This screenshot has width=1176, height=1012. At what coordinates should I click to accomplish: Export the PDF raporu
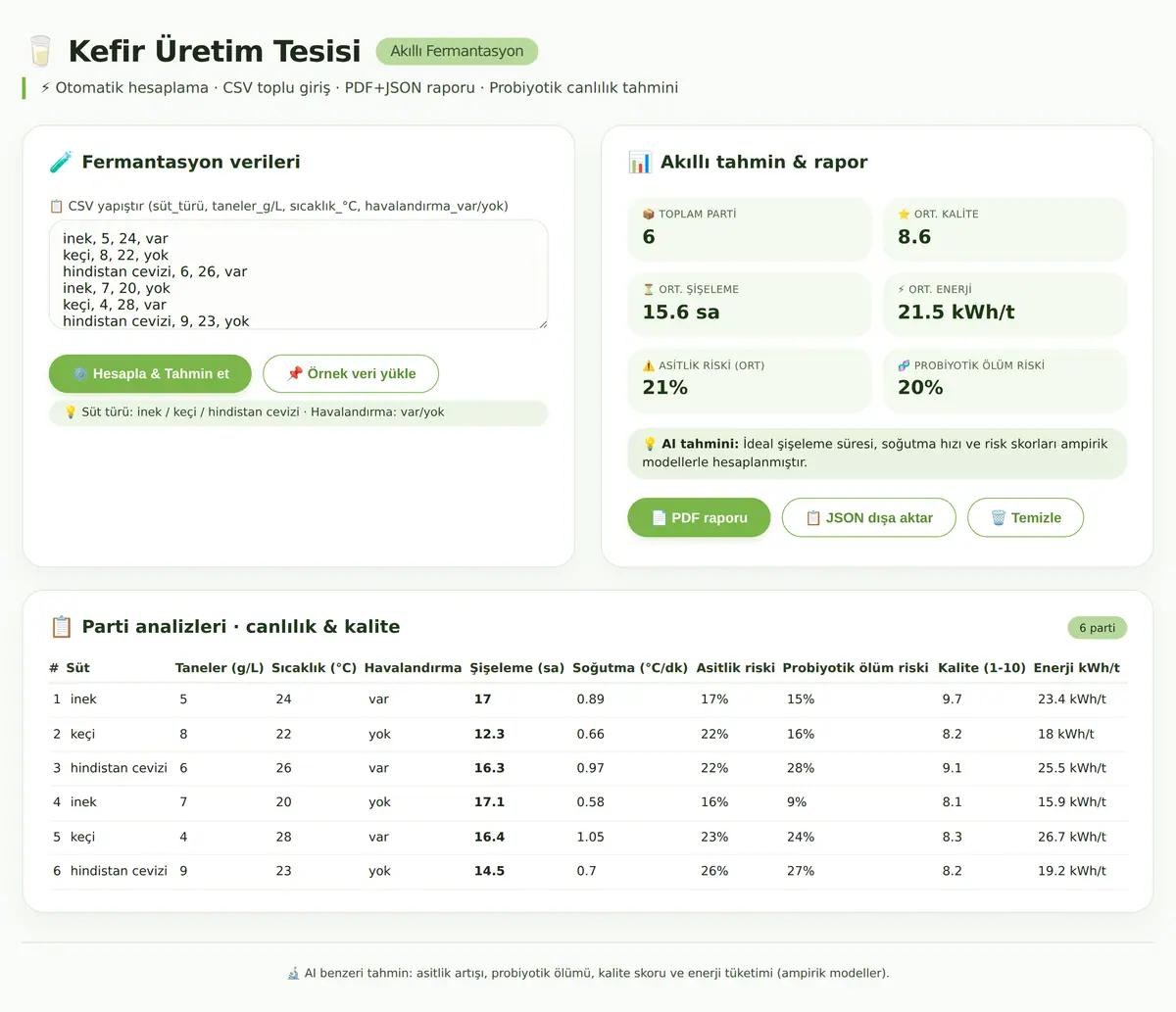tap(699, 518)
